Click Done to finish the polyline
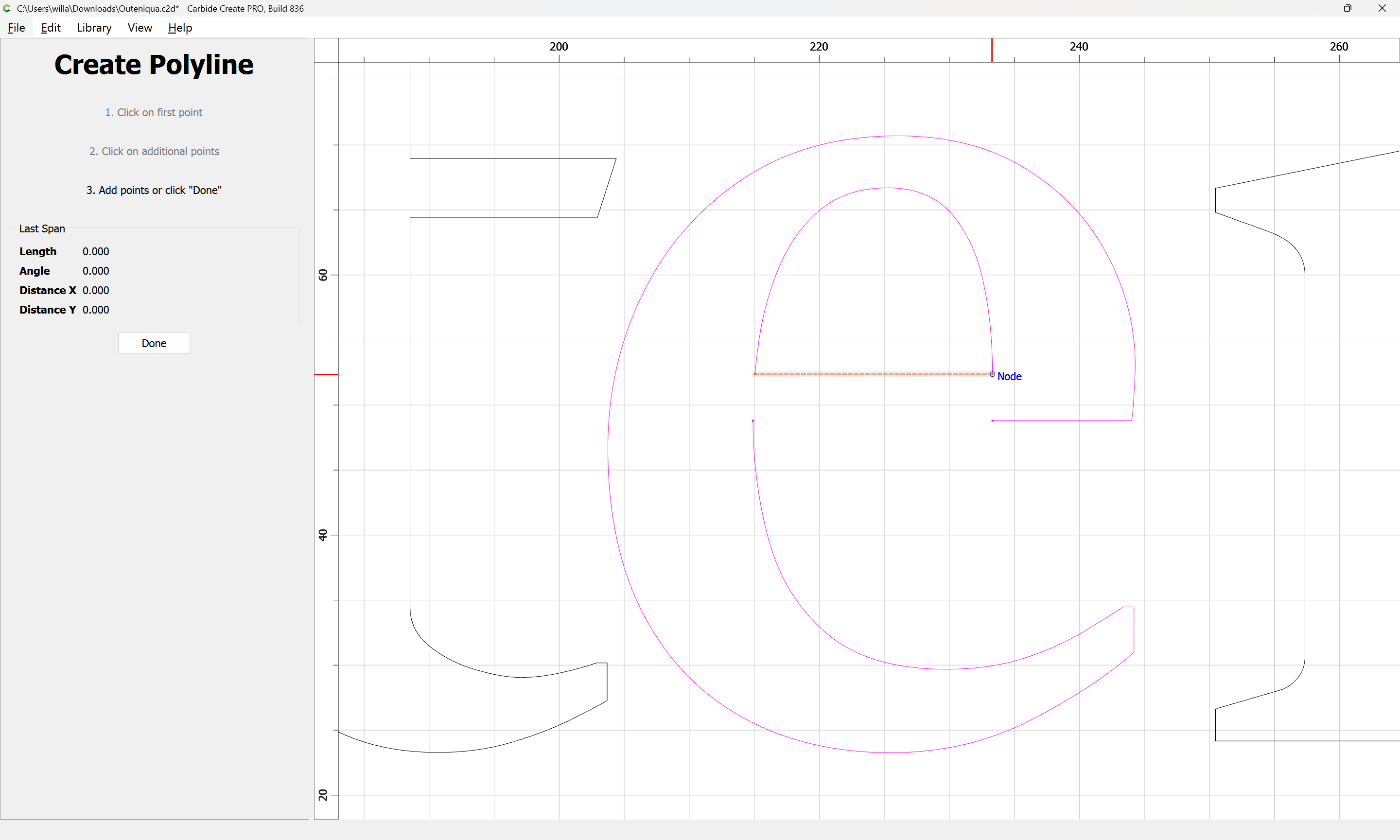Screen dimensions: 1400x840 point(154,343)
